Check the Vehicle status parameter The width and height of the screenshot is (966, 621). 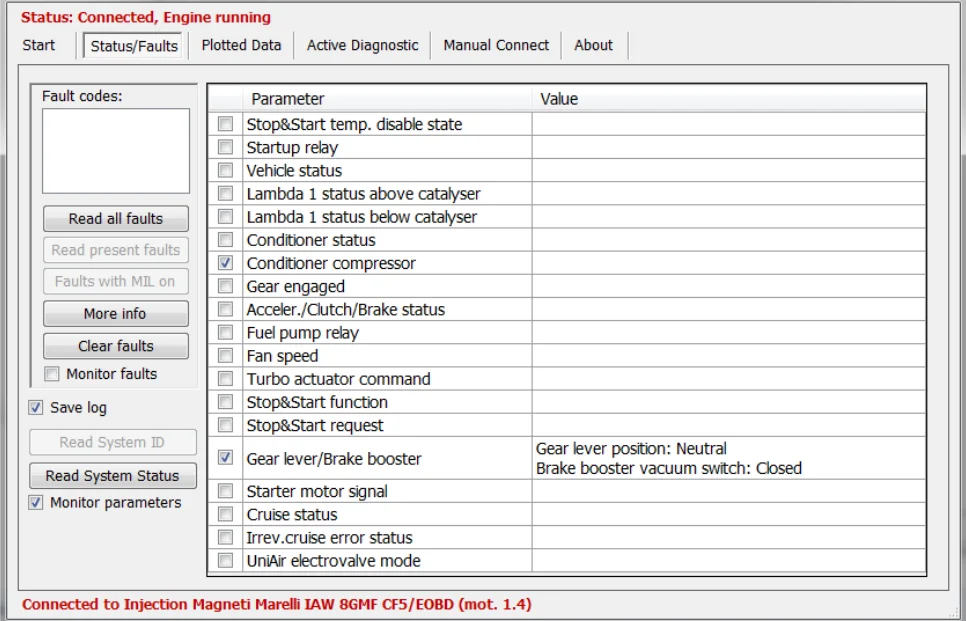(x=225, y=170)
